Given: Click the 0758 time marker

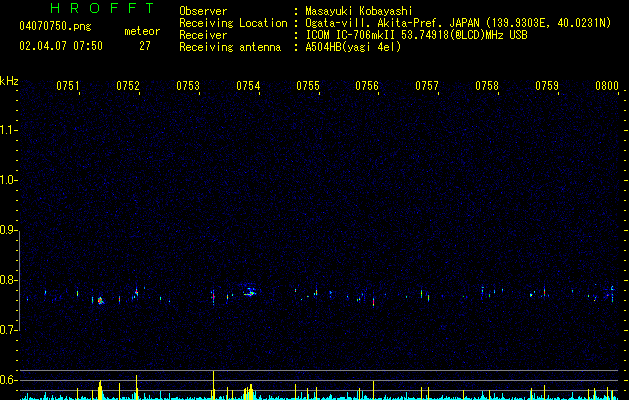Looking at the screenshot, I should [x=487, y=86].
